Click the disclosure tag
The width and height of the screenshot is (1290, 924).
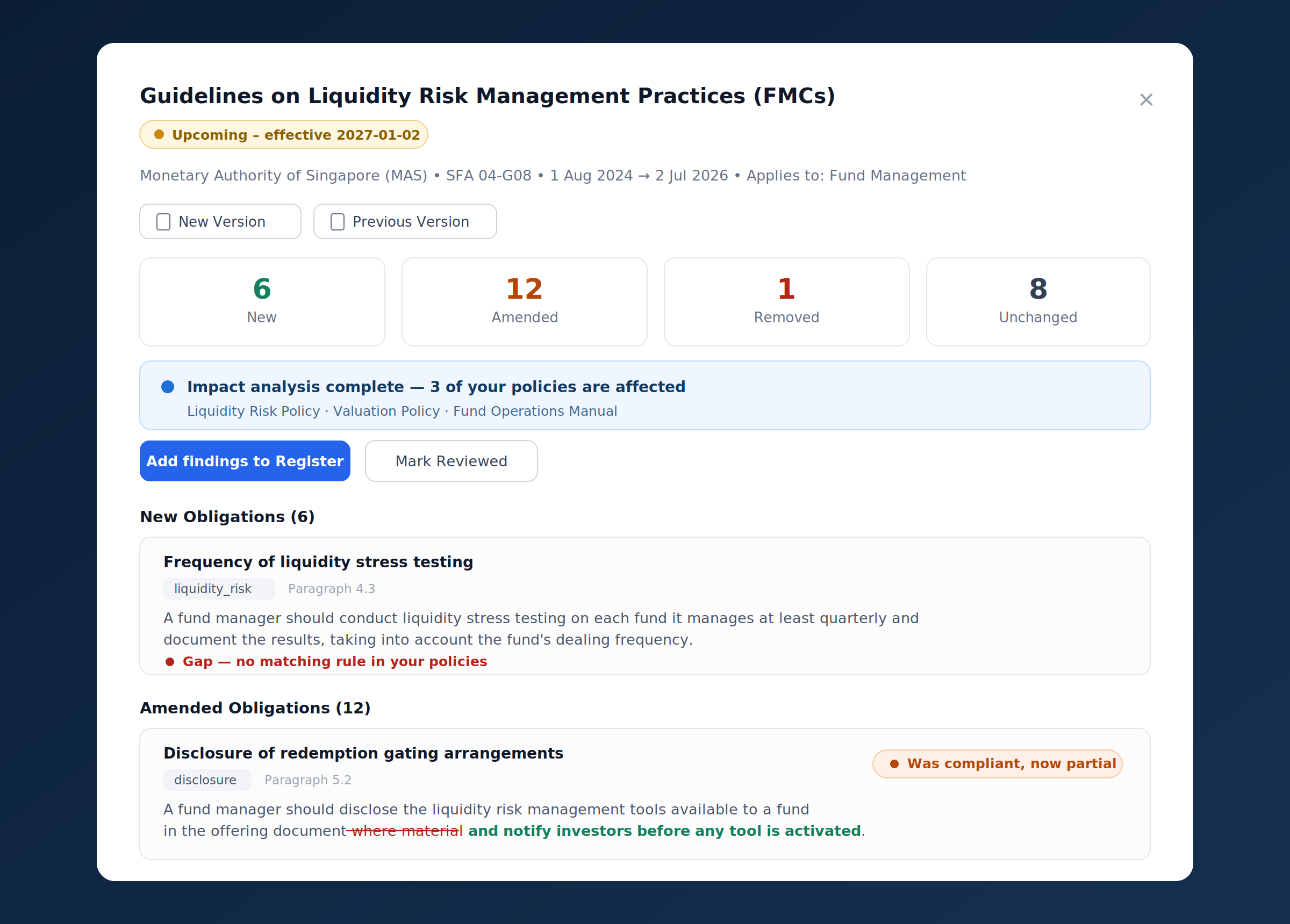click(207, 780)
